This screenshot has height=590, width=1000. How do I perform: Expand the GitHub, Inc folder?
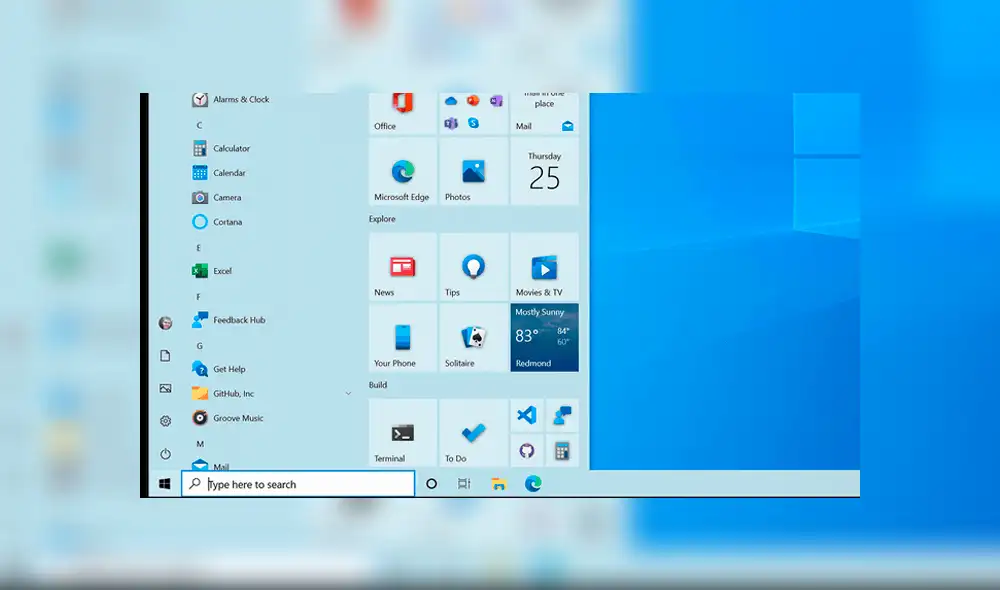(x=348, y=394)
